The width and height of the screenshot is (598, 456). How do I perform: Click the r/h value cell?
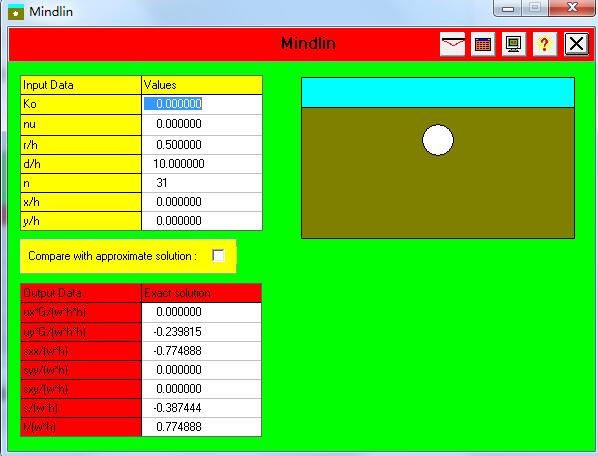(202, 145)
